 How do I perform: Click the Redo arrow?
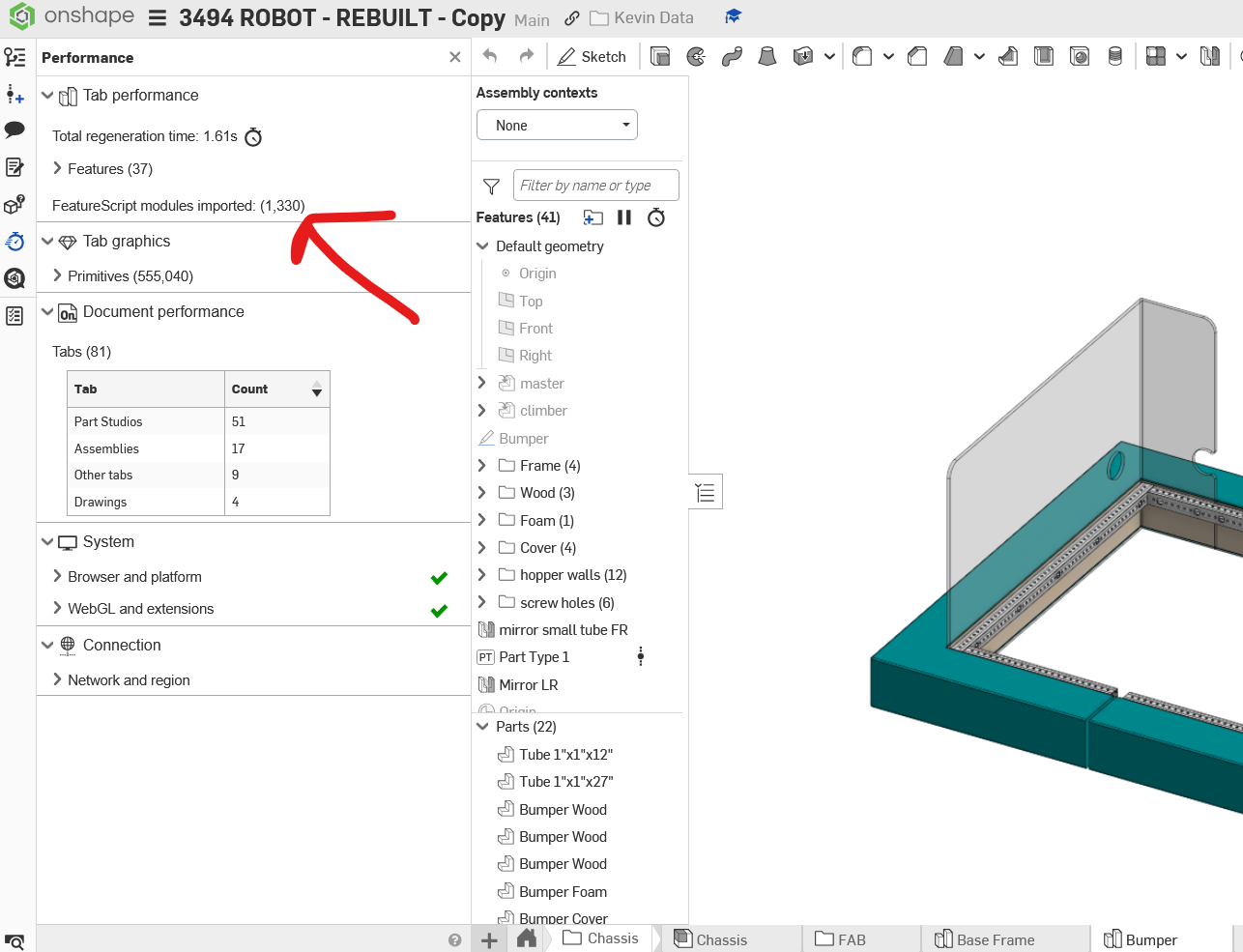point(527,56)
